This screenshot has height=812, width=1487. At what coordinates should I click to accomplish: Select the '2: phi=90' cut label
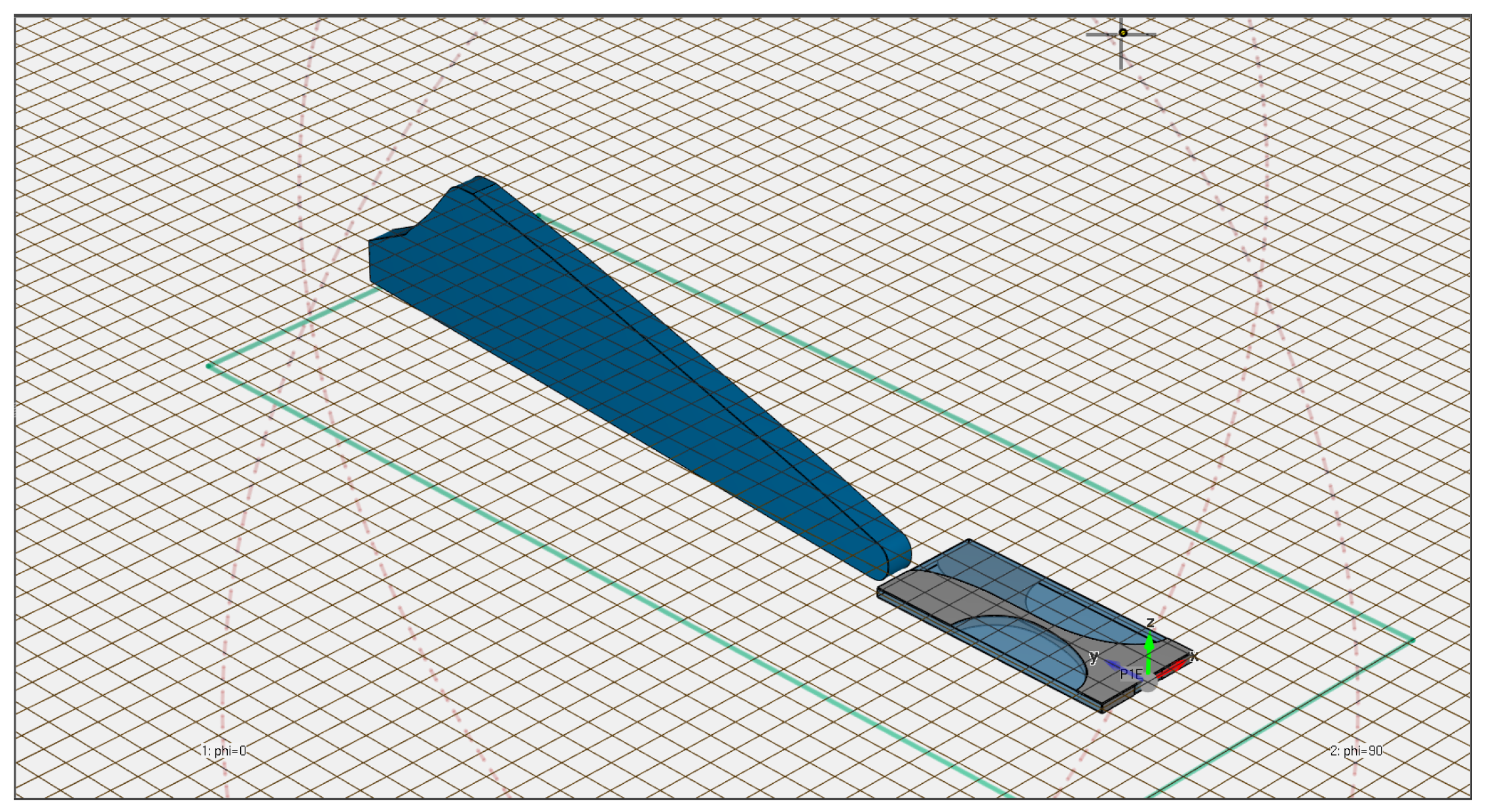1356,750
